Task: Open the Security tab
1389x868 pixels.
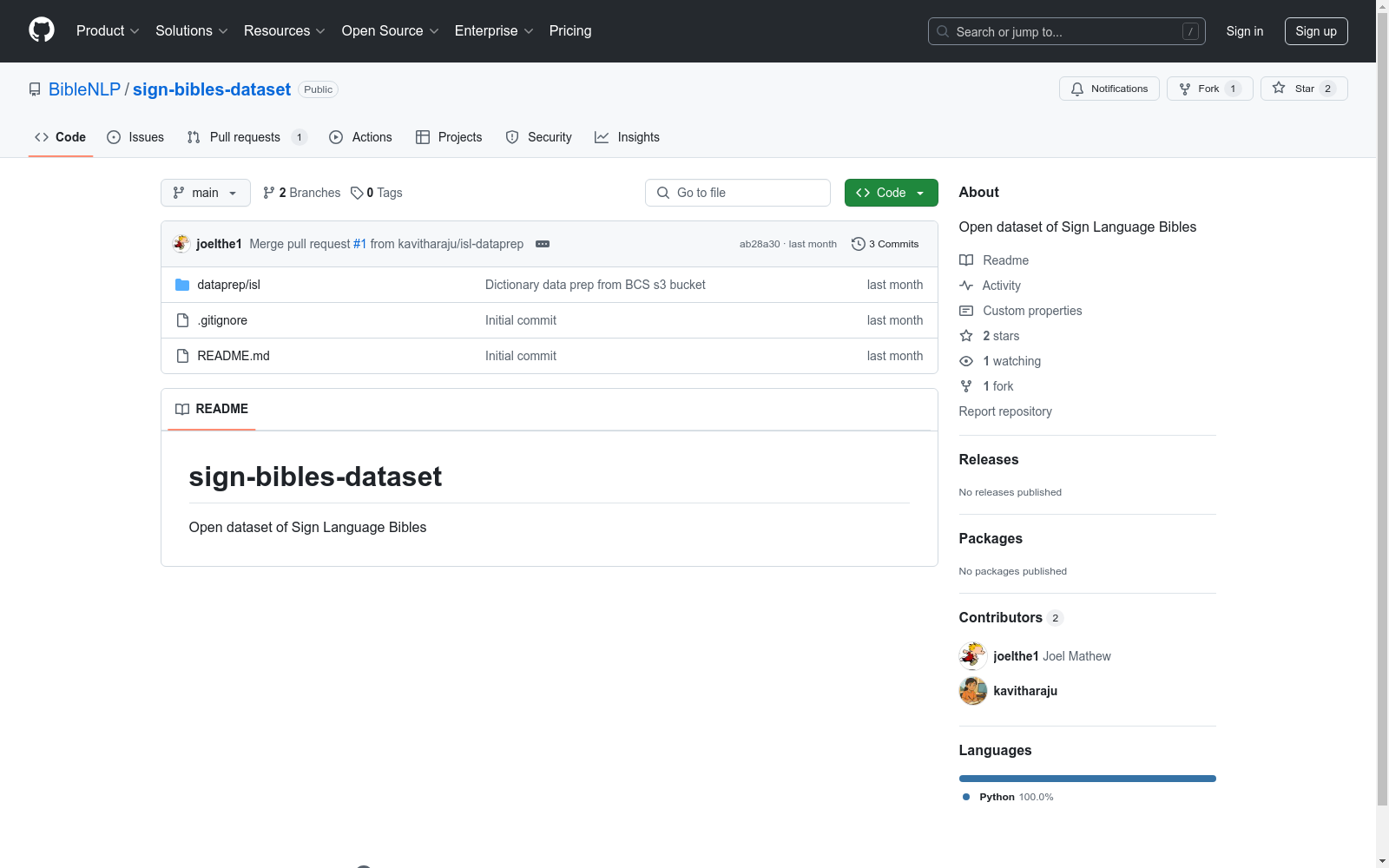Action: pos(538,137)
